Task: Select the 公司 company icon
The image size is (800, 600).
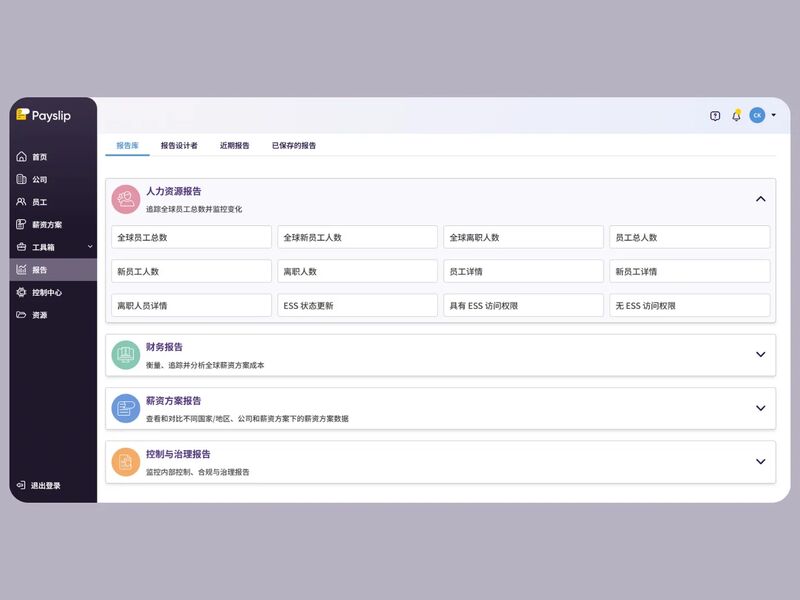Action: [22, 179]
